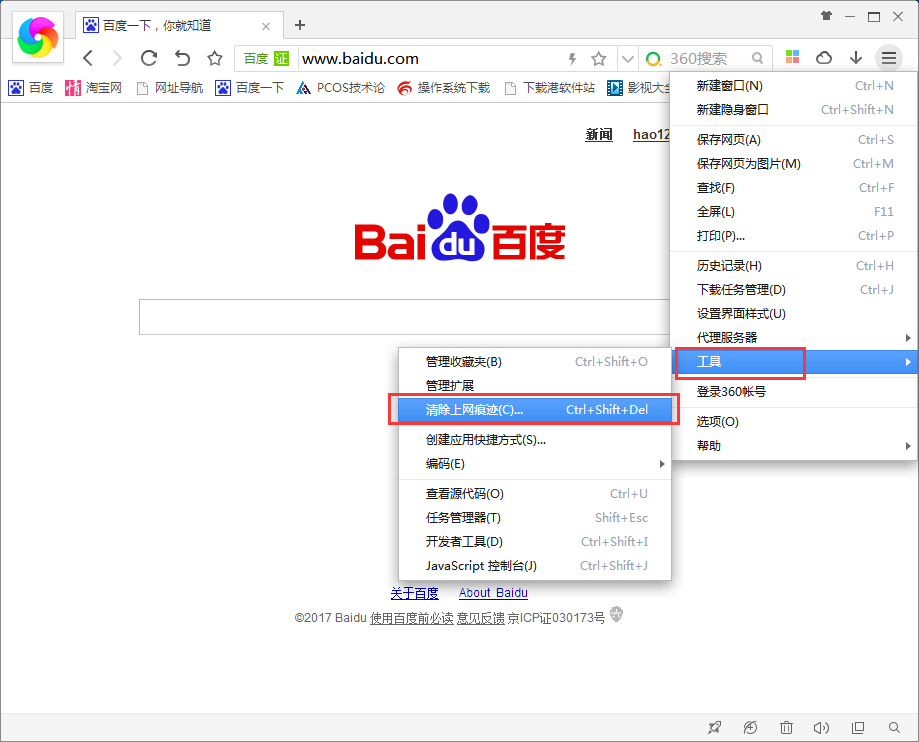The width and height of the screenshot is (919, 742).
Task: Click the favorites star beside undo icon
Action: [215, 58]
